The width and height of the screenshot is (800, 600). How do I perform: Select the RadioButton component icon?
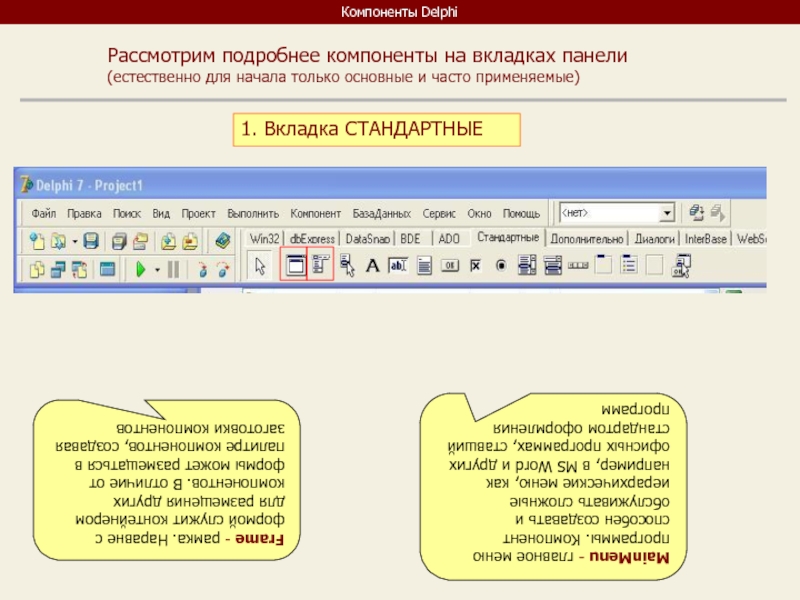click(x=501, y=266)
